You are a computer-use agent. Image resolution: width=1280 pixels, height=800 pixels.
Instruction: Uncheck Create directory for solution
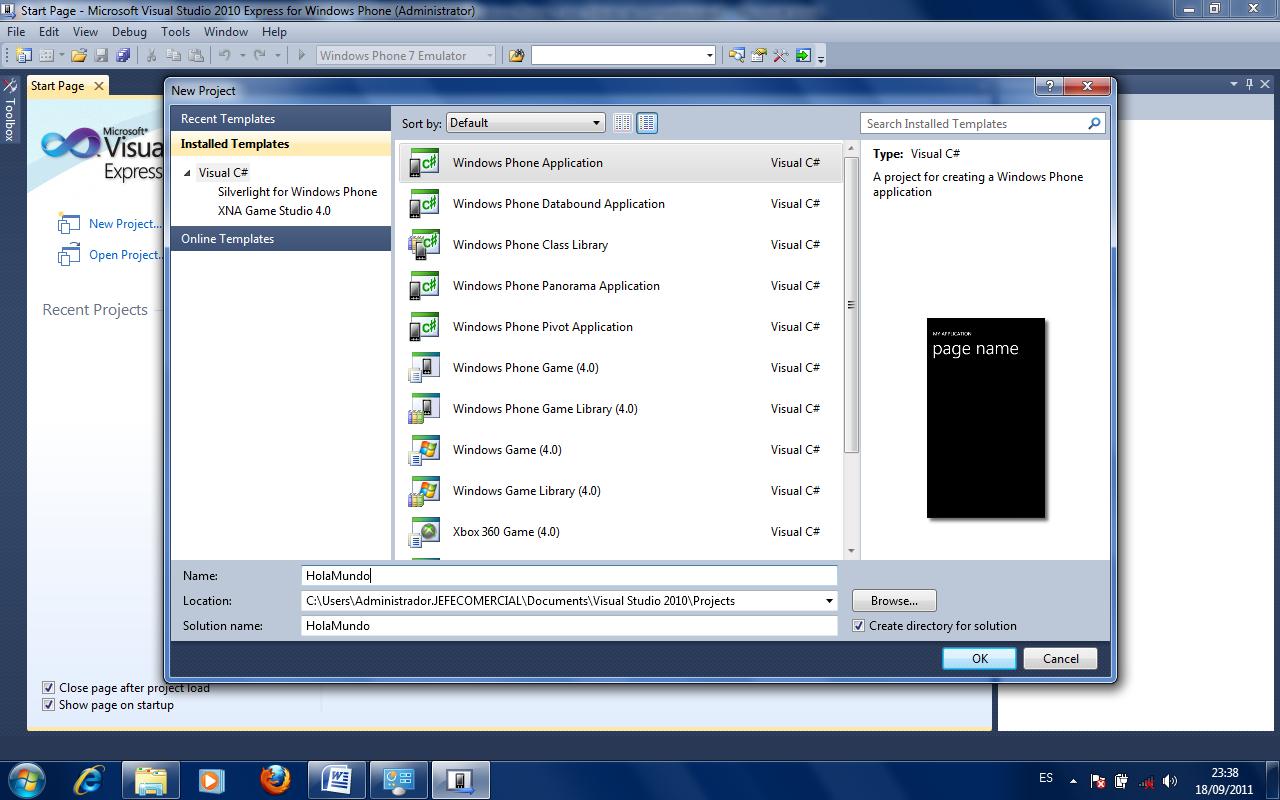[858, 626]
